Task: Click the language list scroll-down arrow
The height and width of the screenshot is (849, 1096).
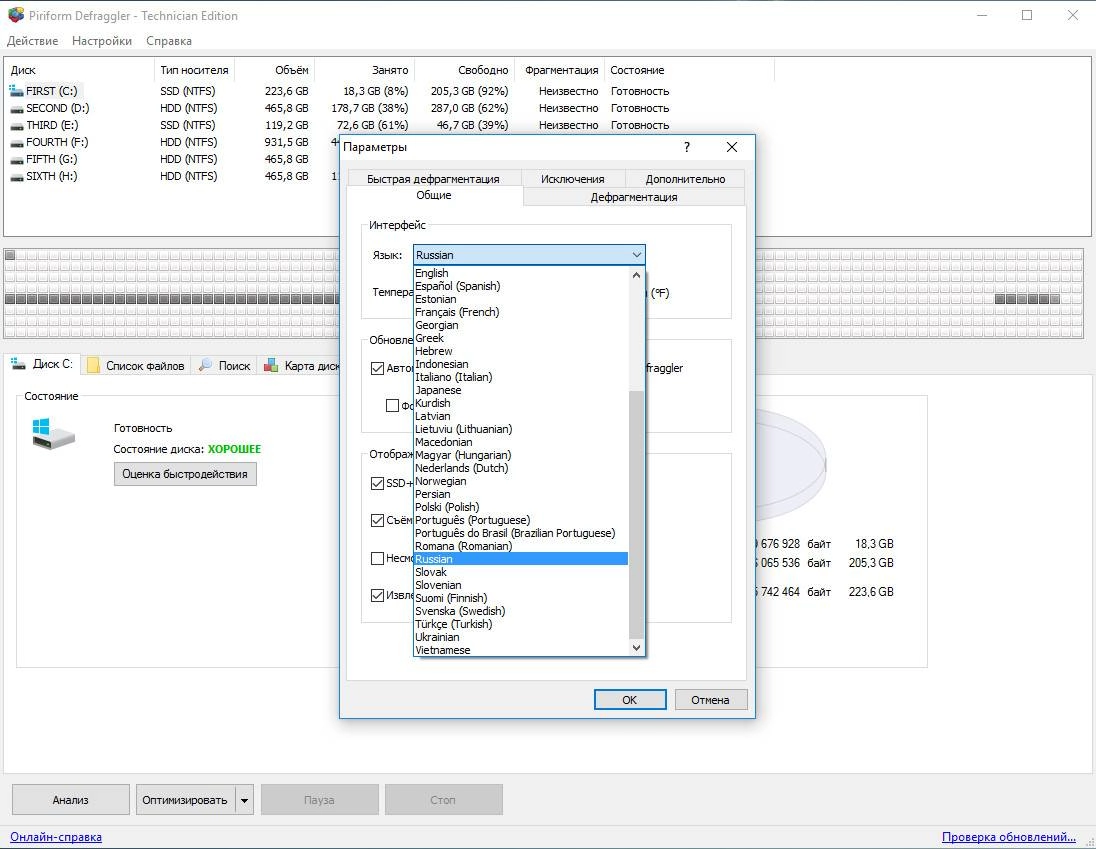Action: click(x=636, y=648)
